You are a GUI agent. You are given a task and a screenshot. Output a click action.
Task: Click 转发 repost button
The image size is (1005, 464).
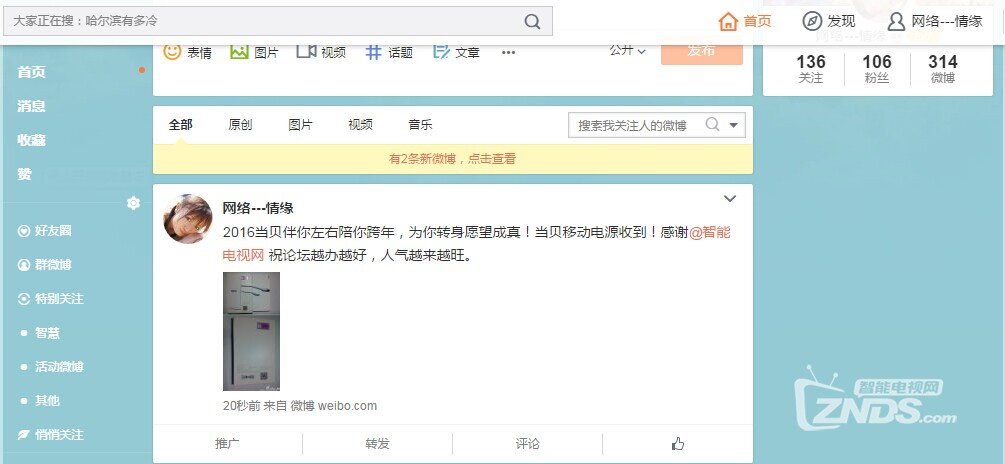(x=378, y=443)
